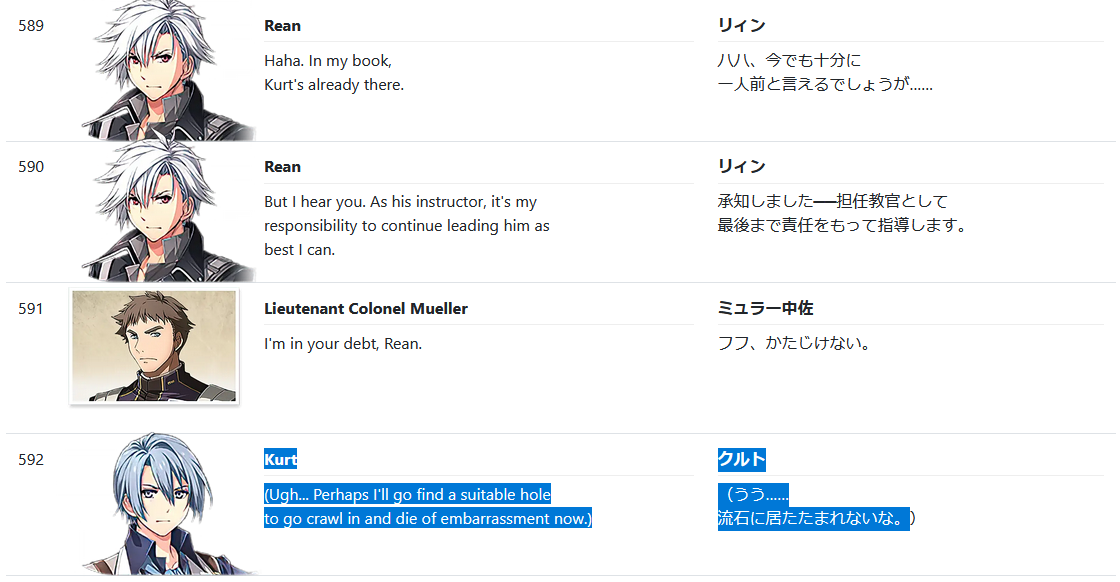
Task: Click Kurt's portrait in row 592
Action: pos(168,503)
